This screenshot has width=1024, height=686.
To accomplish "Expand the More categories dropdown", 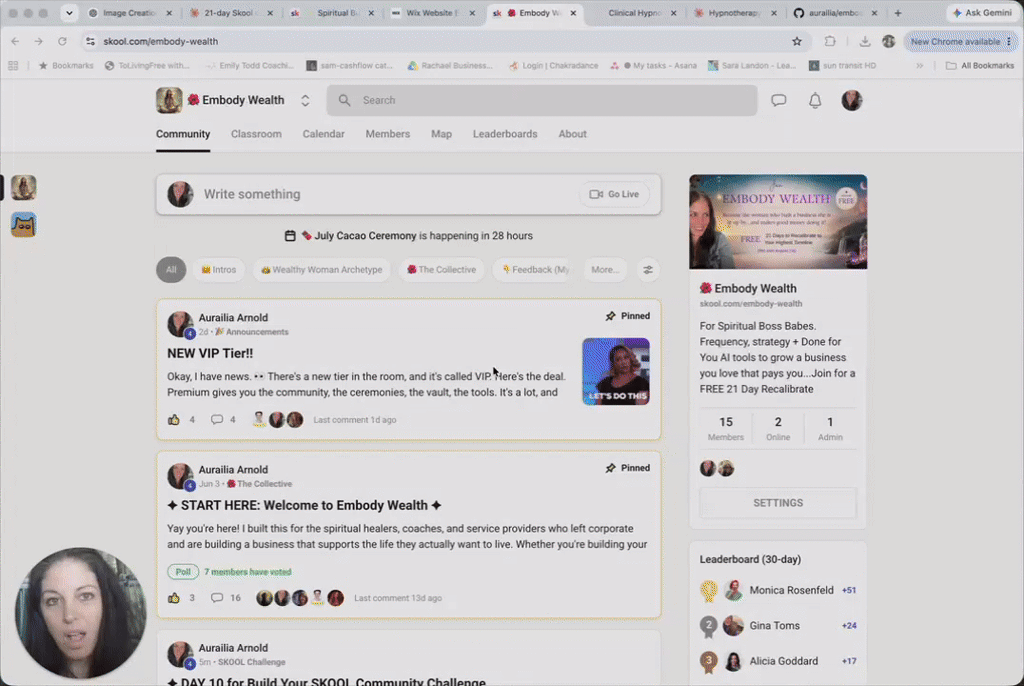I will [x=605, y=270].
